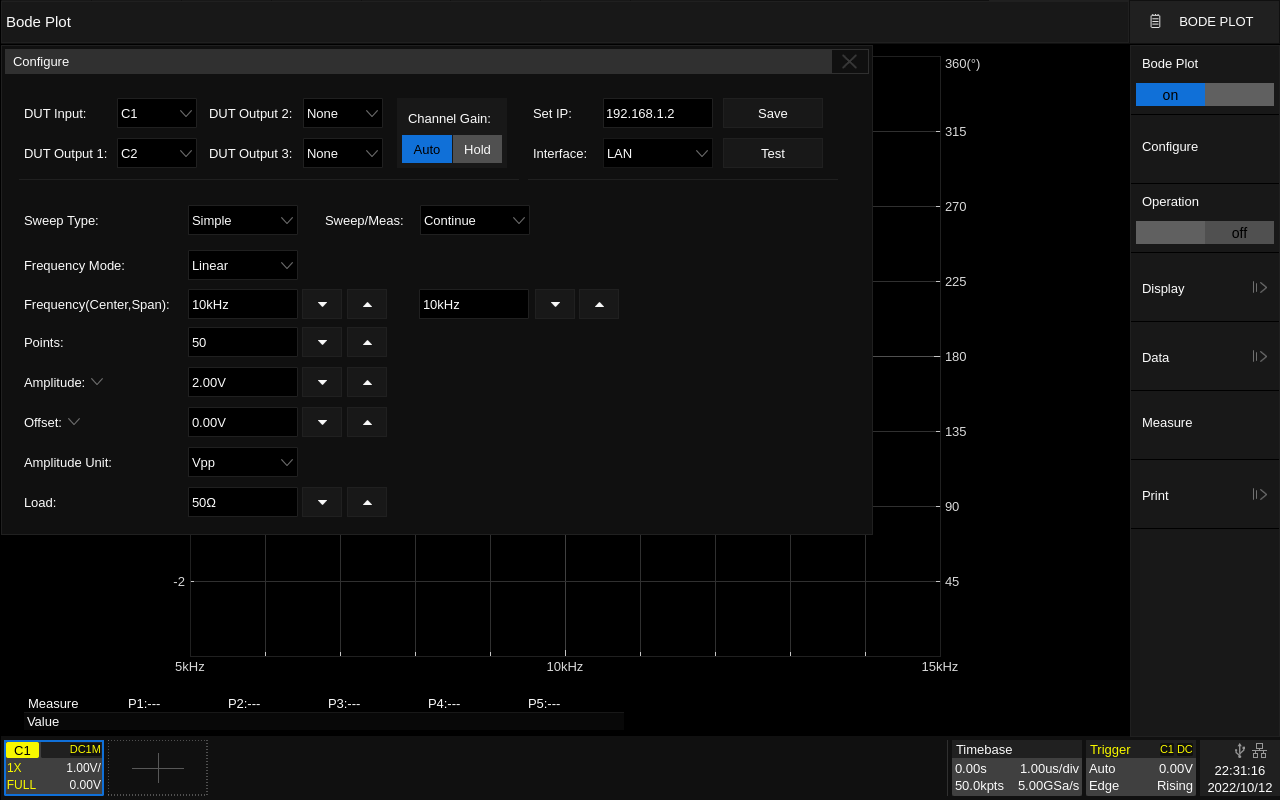Increase the Points value with up arrow
The image size is (1280, 800).
coord(367,342)
